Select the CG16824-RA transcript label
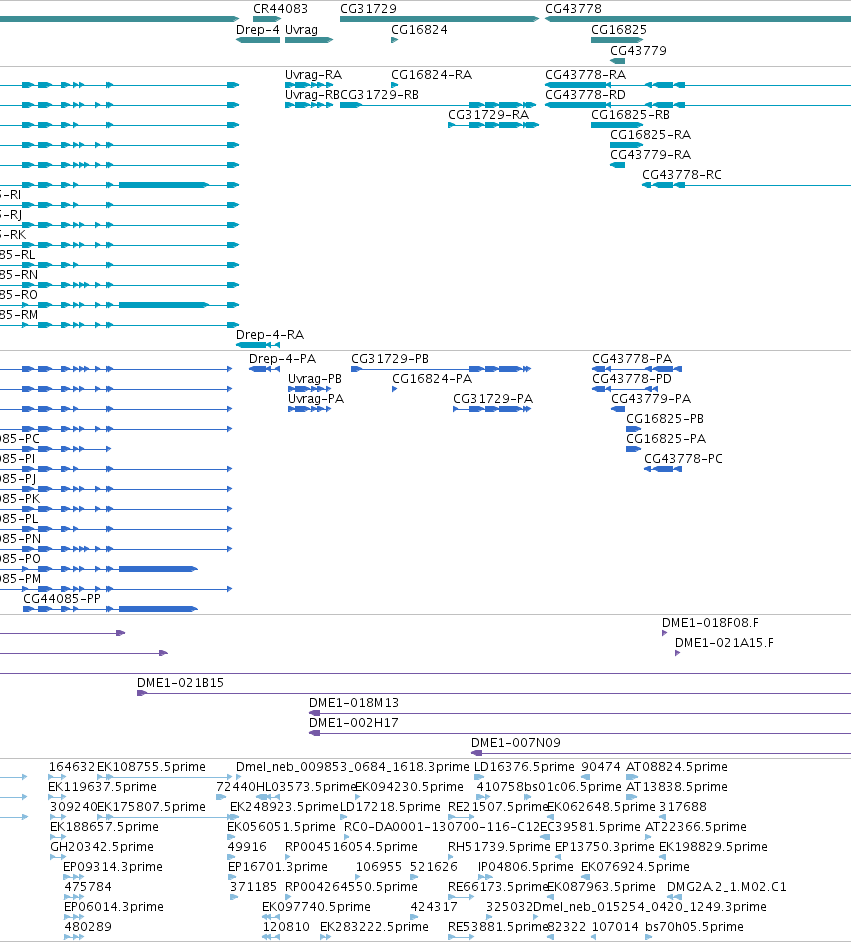The height and width of the screenshot is (942, 851). (431, 75)
